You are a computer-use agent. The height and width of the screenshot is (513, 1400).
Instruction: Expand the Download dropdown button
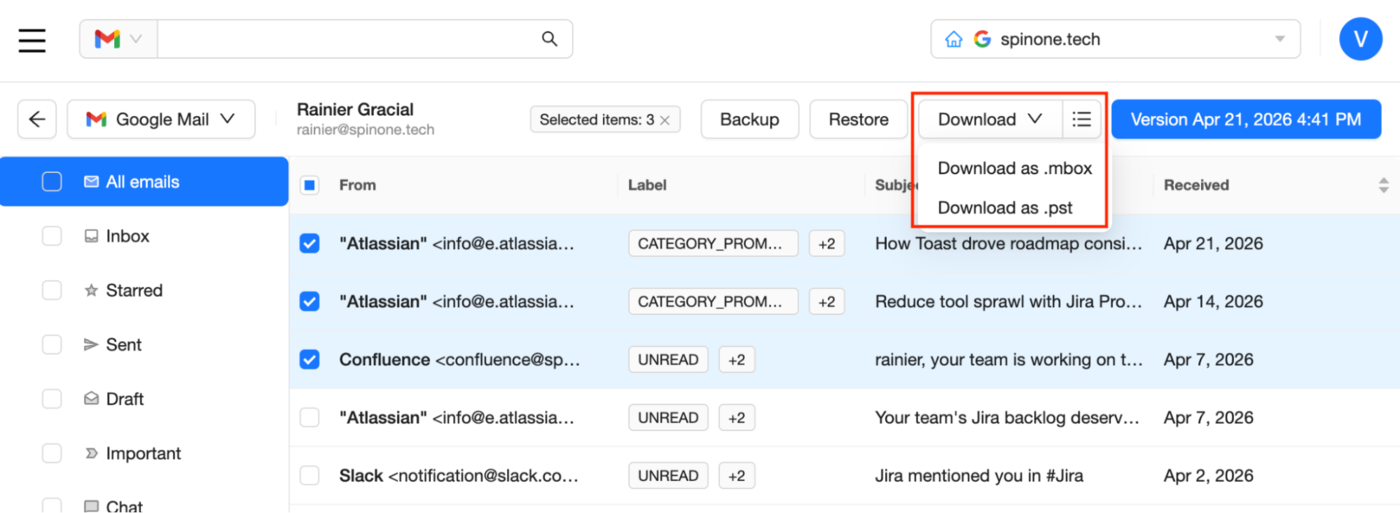(x=990, y=120)
